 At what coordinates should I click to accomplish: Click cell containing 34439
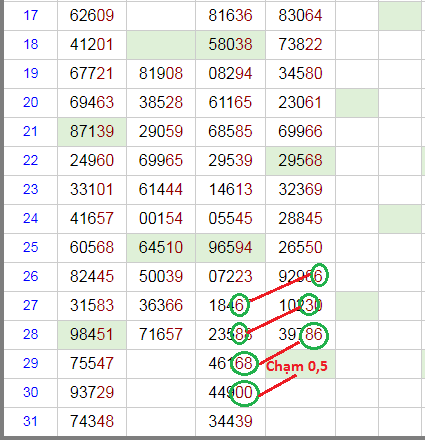click(230, 421)
